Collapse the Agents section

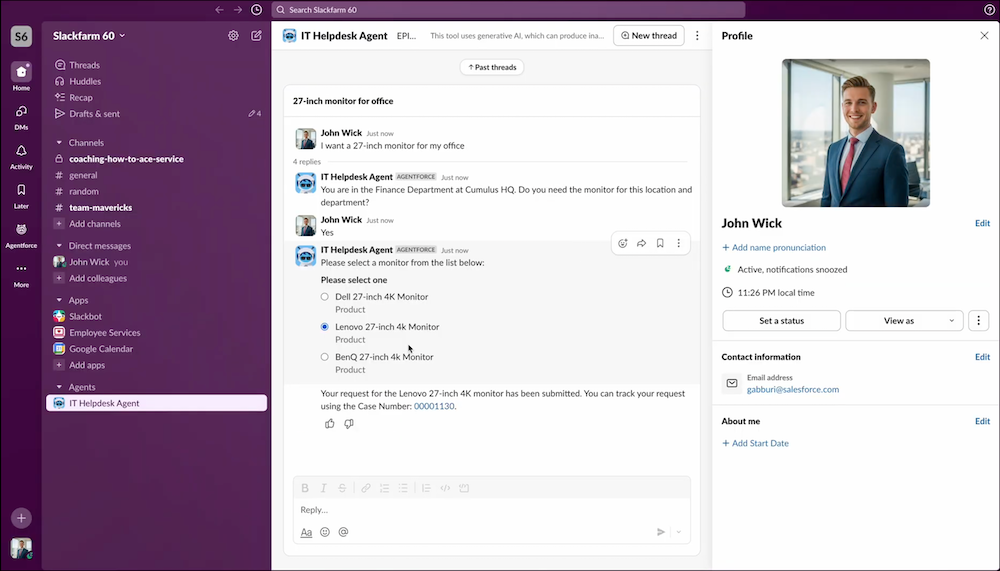(x=59, y=387)
